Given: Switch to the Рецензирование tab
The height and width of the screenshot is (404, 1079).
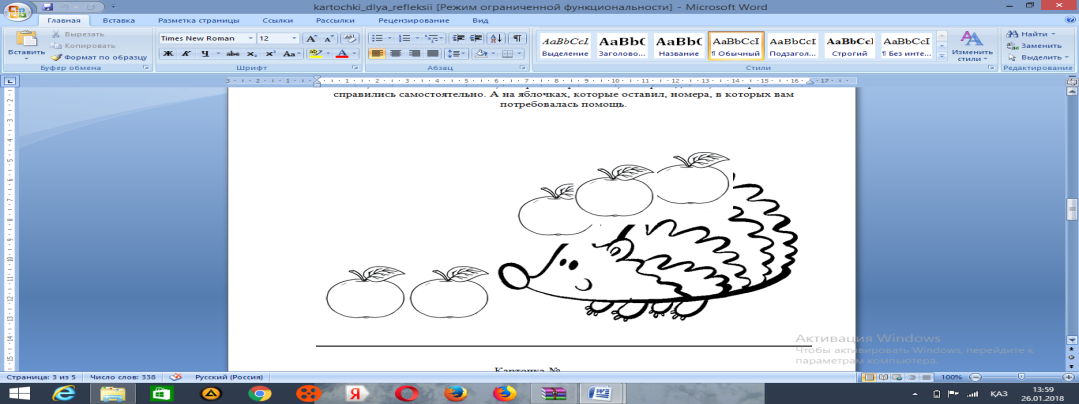Looking at the screenshot, I should point(416,21).
